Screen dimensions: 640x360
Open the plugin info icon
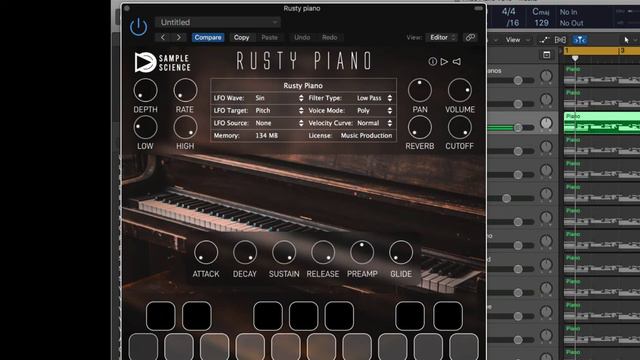[x=432, y=62]
